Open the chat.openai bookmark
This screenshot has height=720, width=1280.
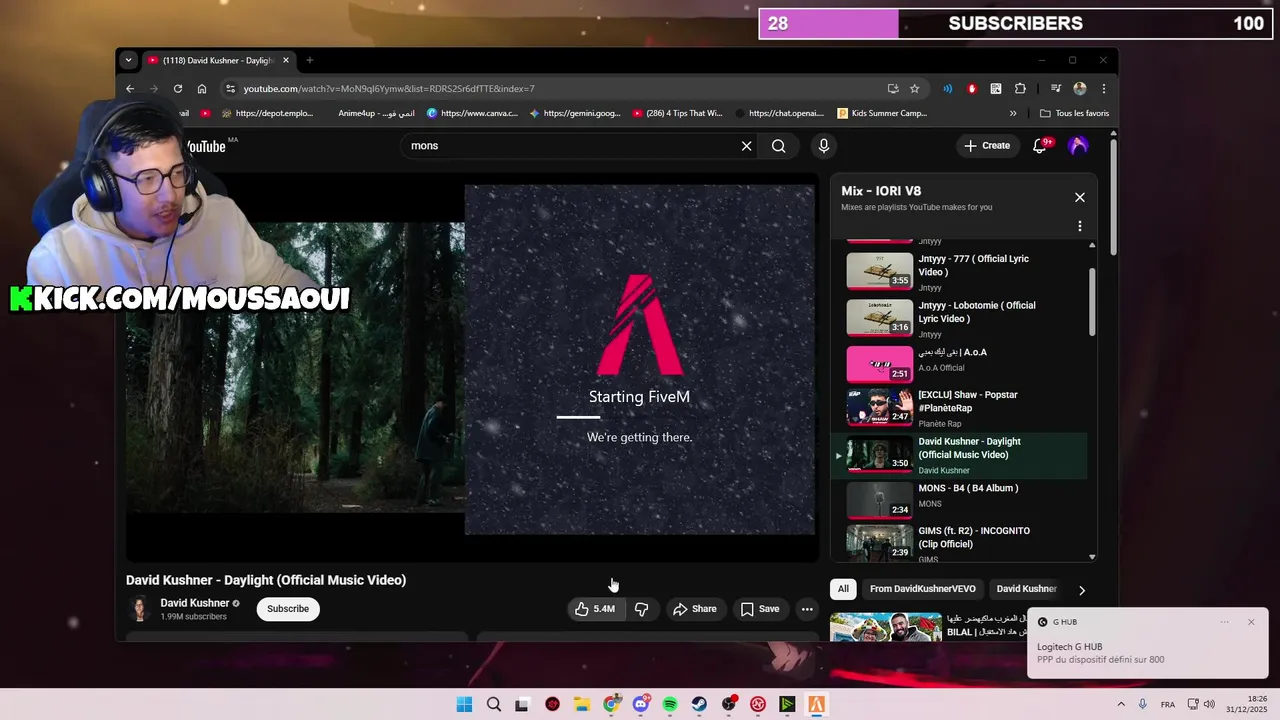(779, 113)
